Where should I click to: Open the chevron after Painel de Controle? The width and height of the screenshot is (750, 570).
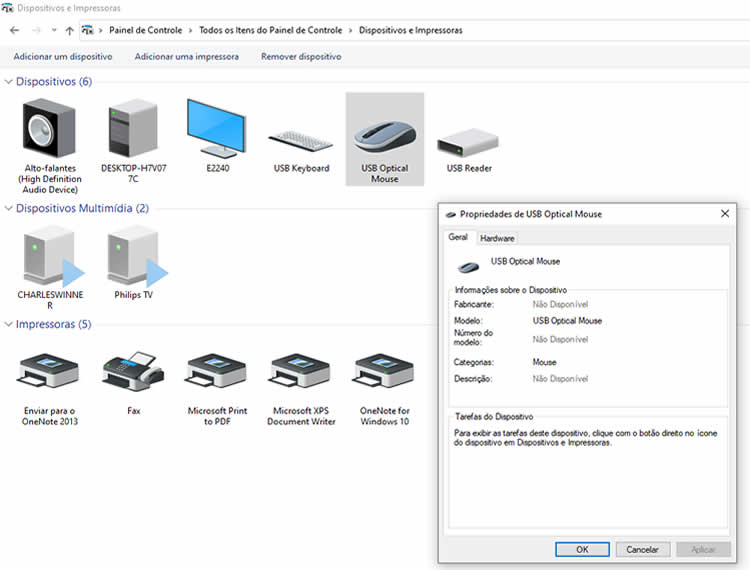click(190, 31)
